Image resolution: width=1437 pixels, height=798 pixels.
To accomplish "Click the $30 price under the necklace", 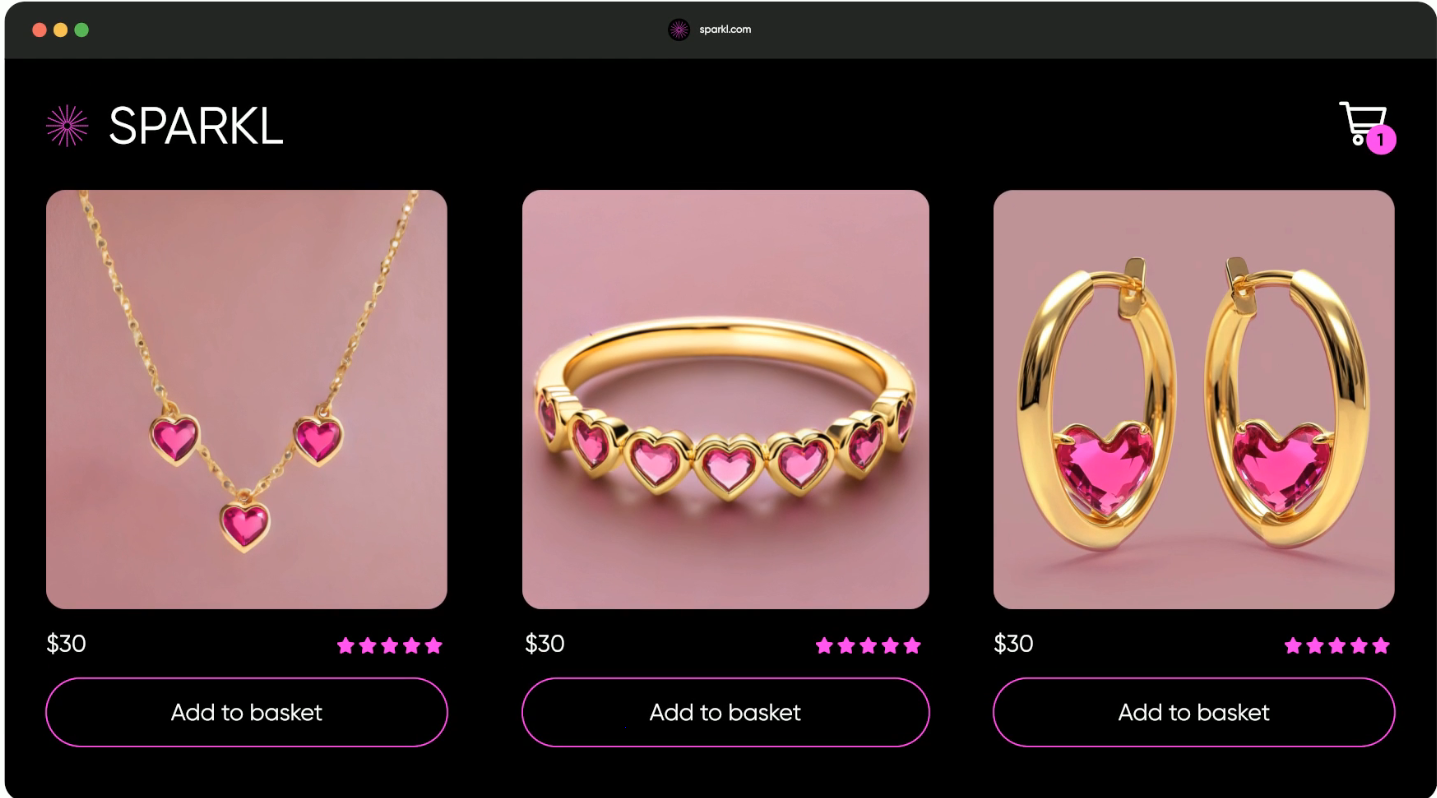I will 66,643.
